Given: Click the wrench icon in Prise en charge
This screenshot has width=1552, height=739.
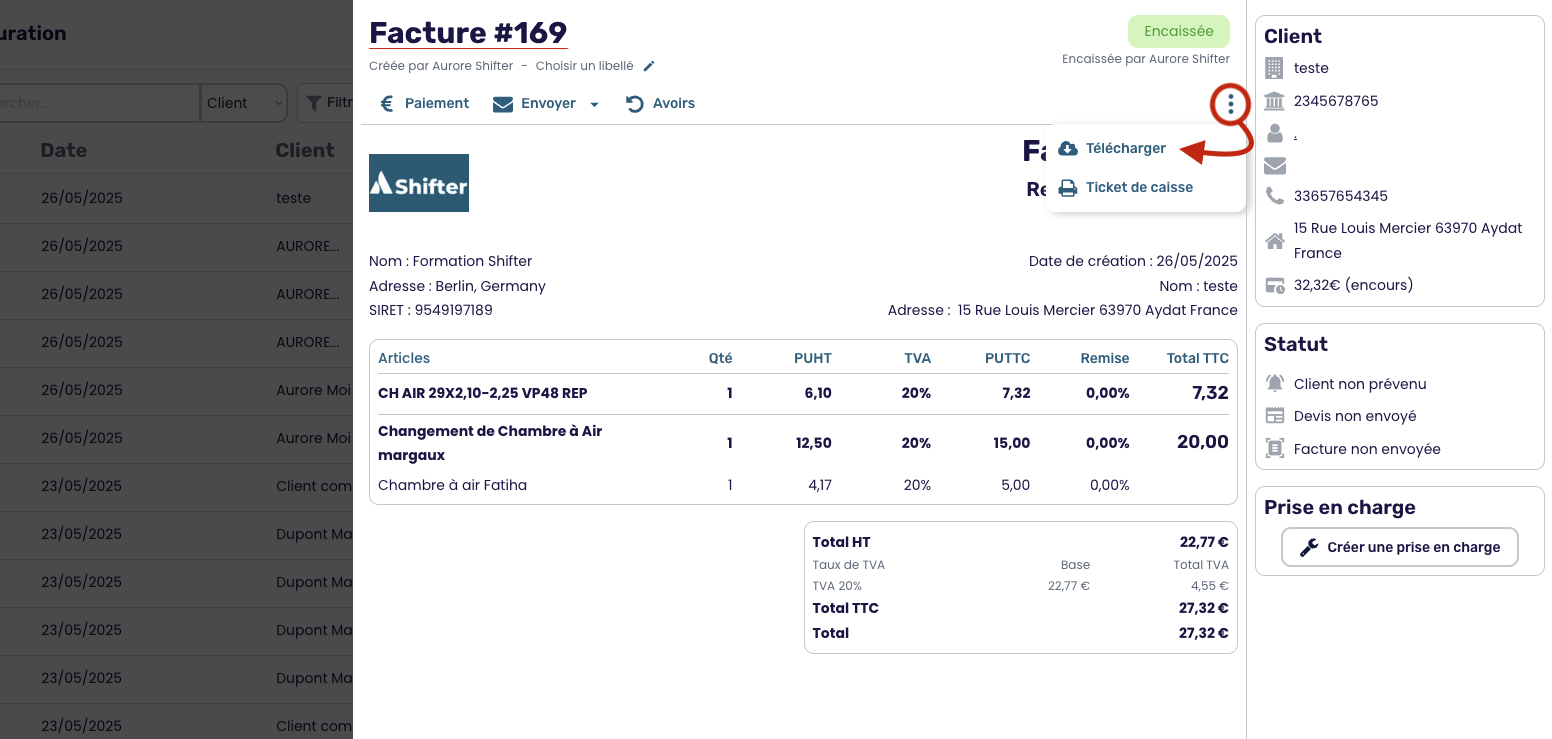Looking at the screenshot, I should [x=1308, y=547].
